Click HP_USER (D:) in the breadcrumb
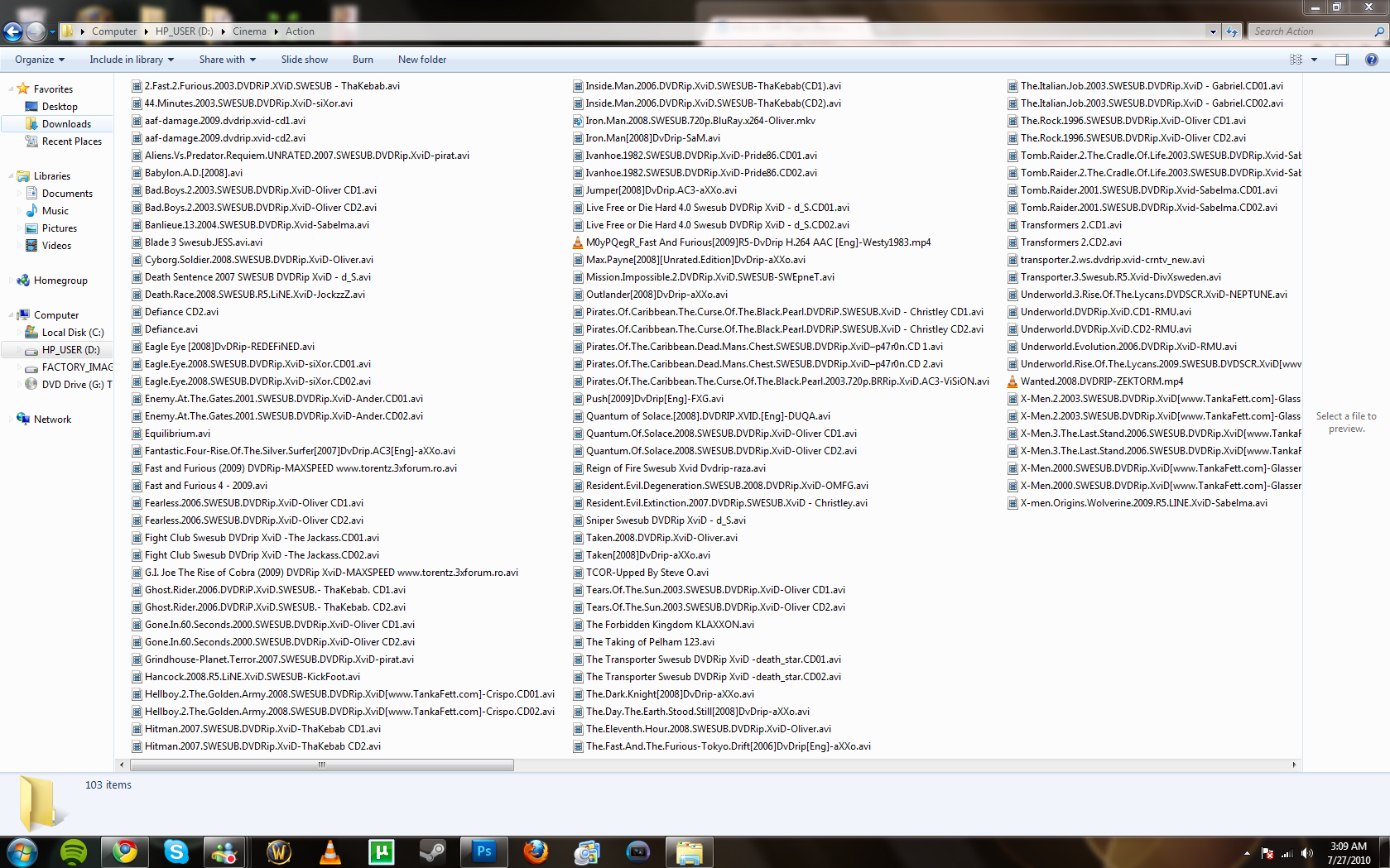This screenshot has height=868, width=1390. click(x=185, y=31)
